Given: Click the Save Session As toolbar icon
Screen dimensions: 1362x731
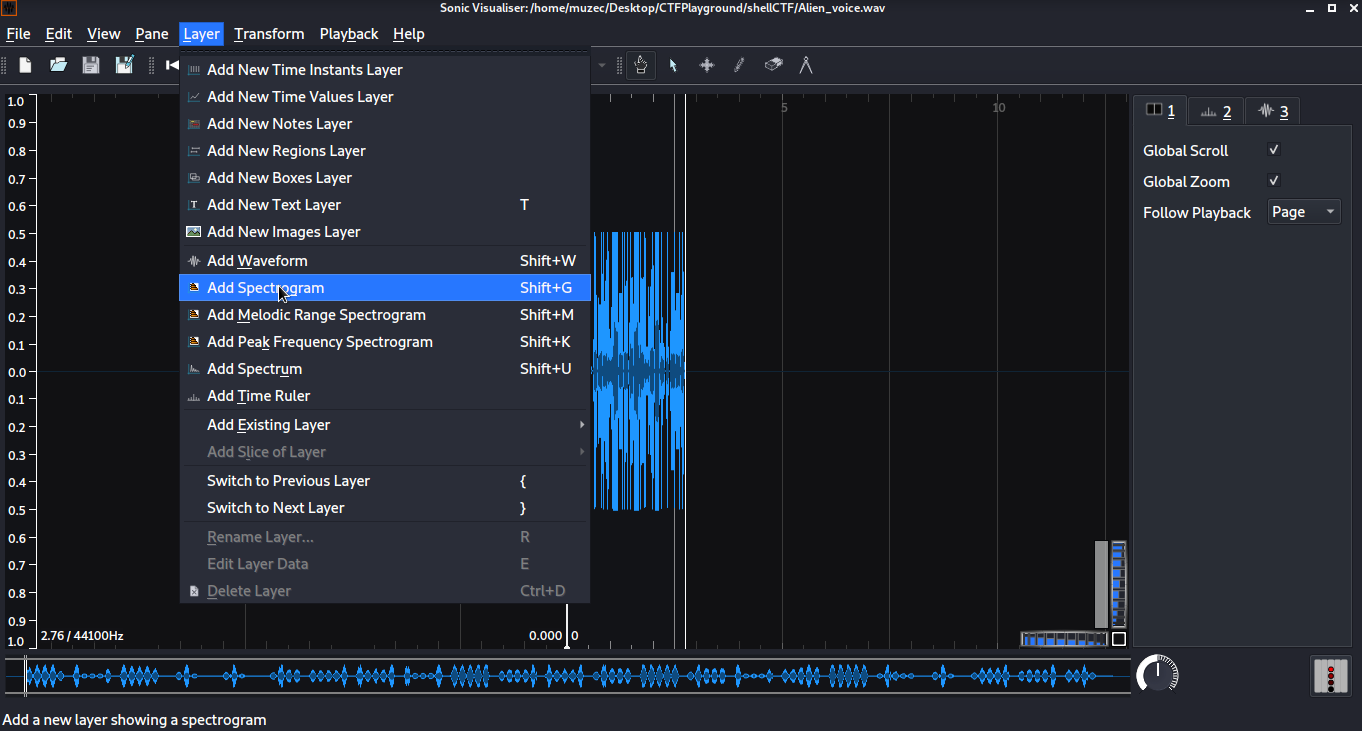Looking at the screenshot, I should click(x=124, y=65).
